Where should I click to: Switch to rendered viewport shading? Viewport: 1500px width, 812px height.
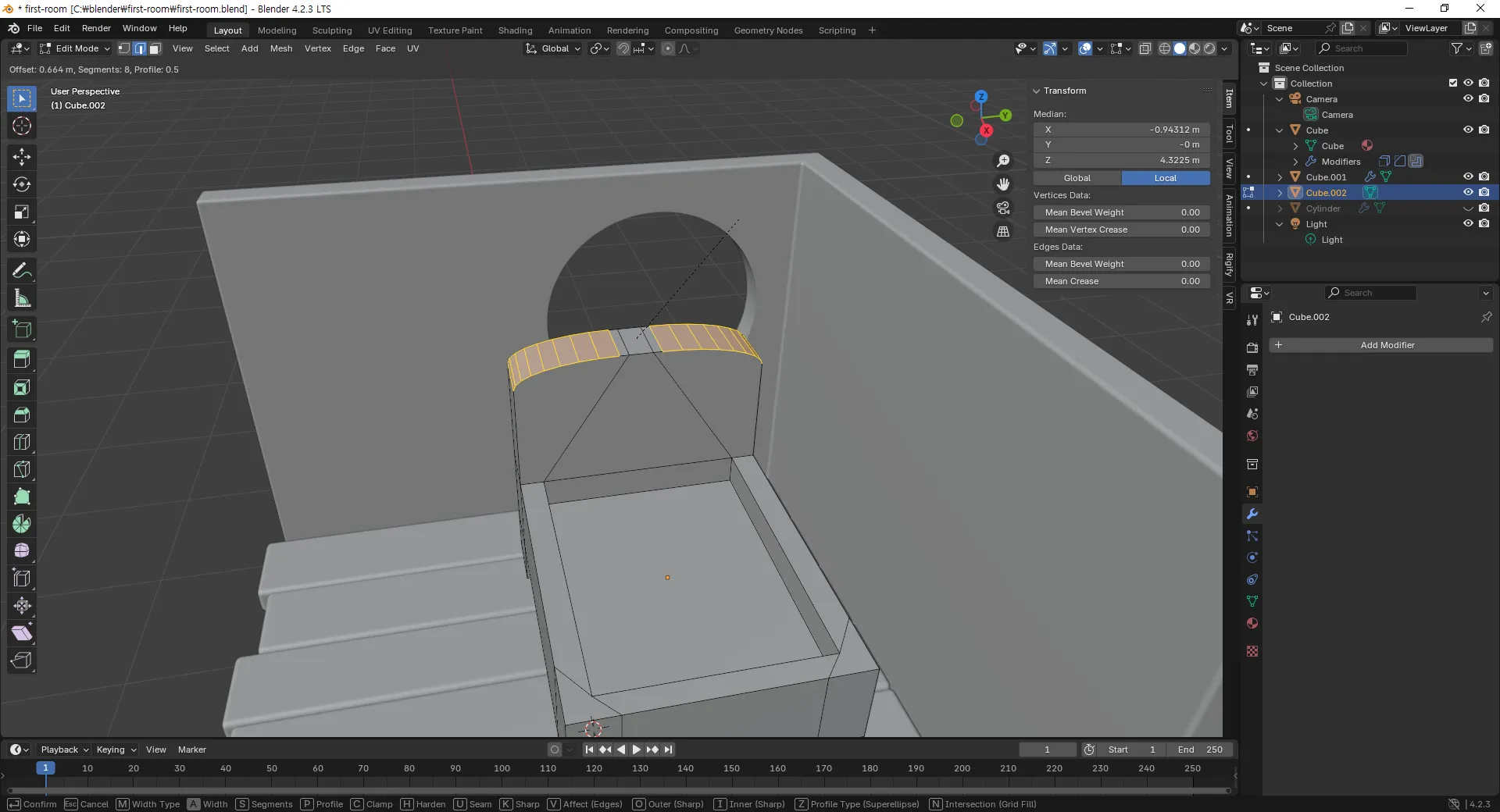click(1209, 48)
